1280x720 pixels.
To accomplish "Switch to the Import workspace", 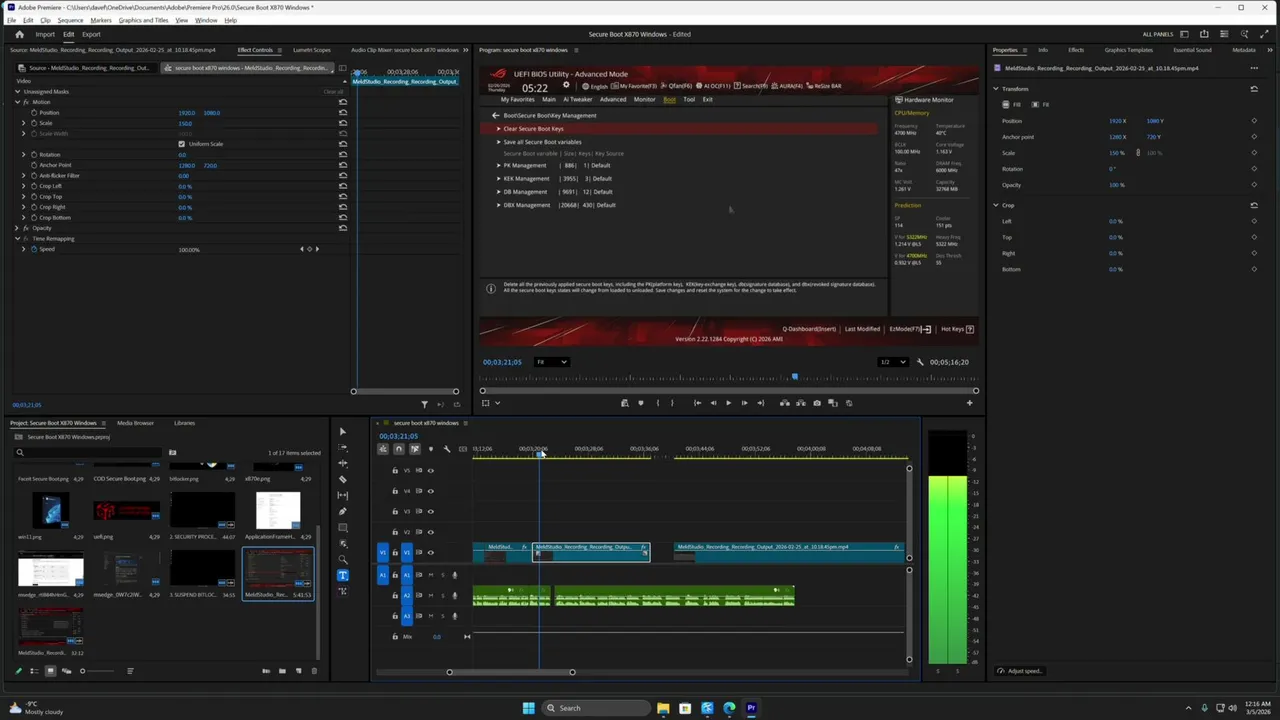I will pos(45,34).
